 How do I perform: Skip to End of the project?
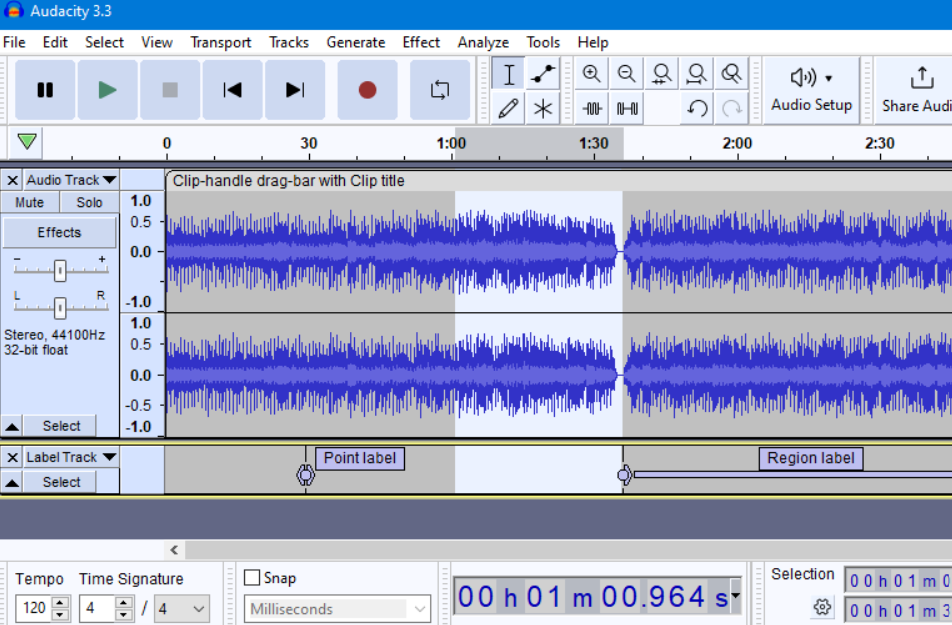point(295,90)
